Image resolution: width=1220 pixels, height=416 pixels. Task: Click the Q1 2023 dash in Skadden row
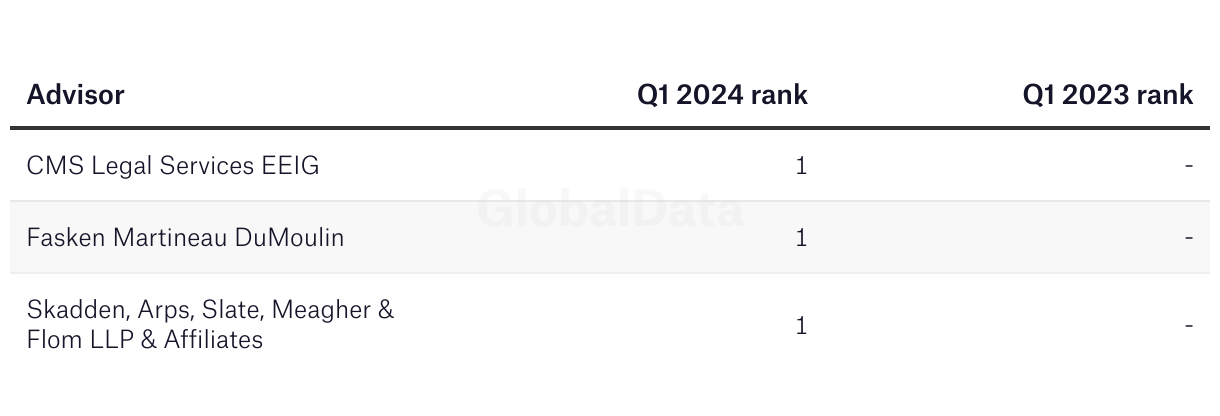1189,325
